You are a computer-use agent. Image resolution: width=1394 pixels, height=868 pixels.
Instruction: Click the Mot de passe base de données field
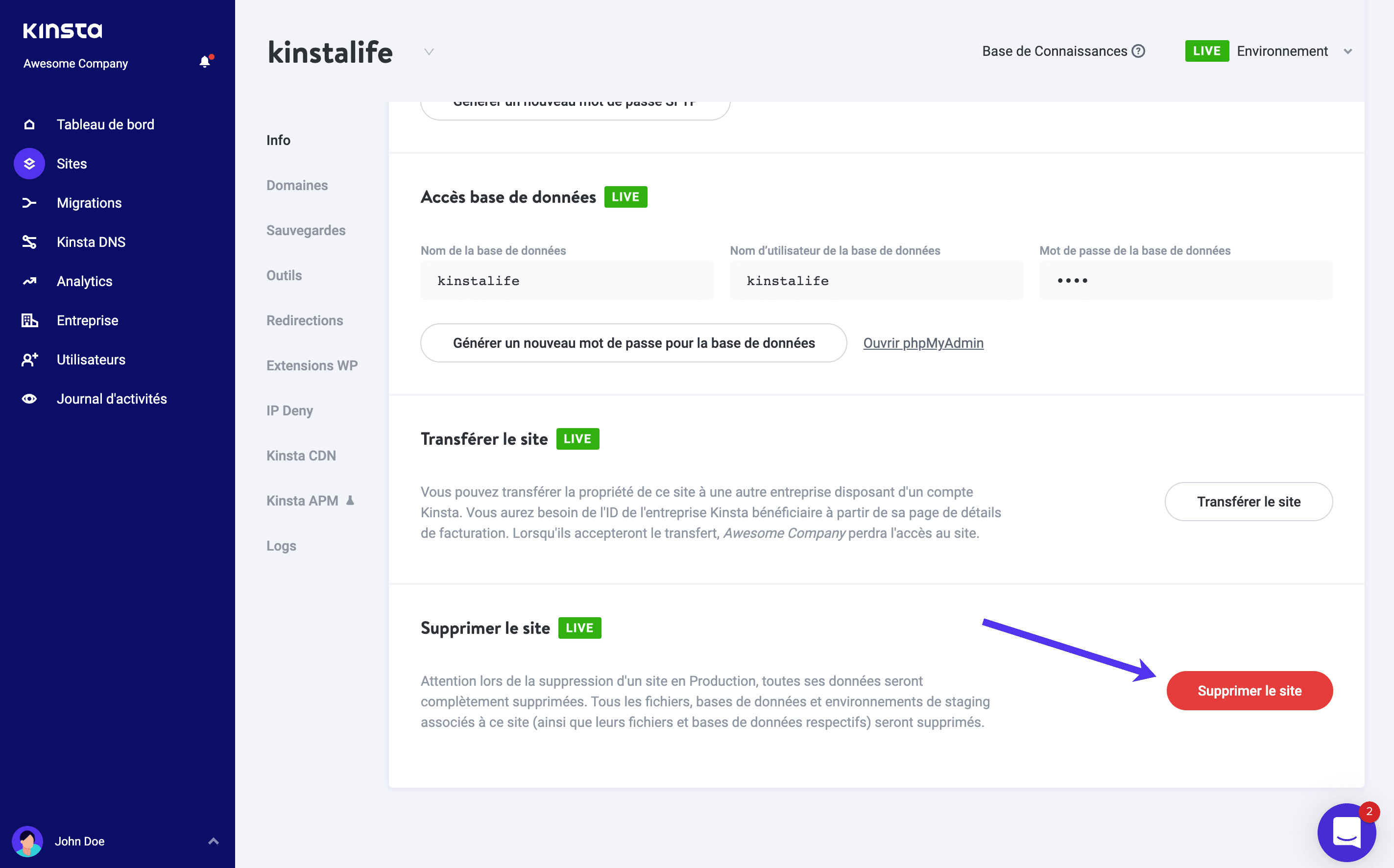(1186, 281)
